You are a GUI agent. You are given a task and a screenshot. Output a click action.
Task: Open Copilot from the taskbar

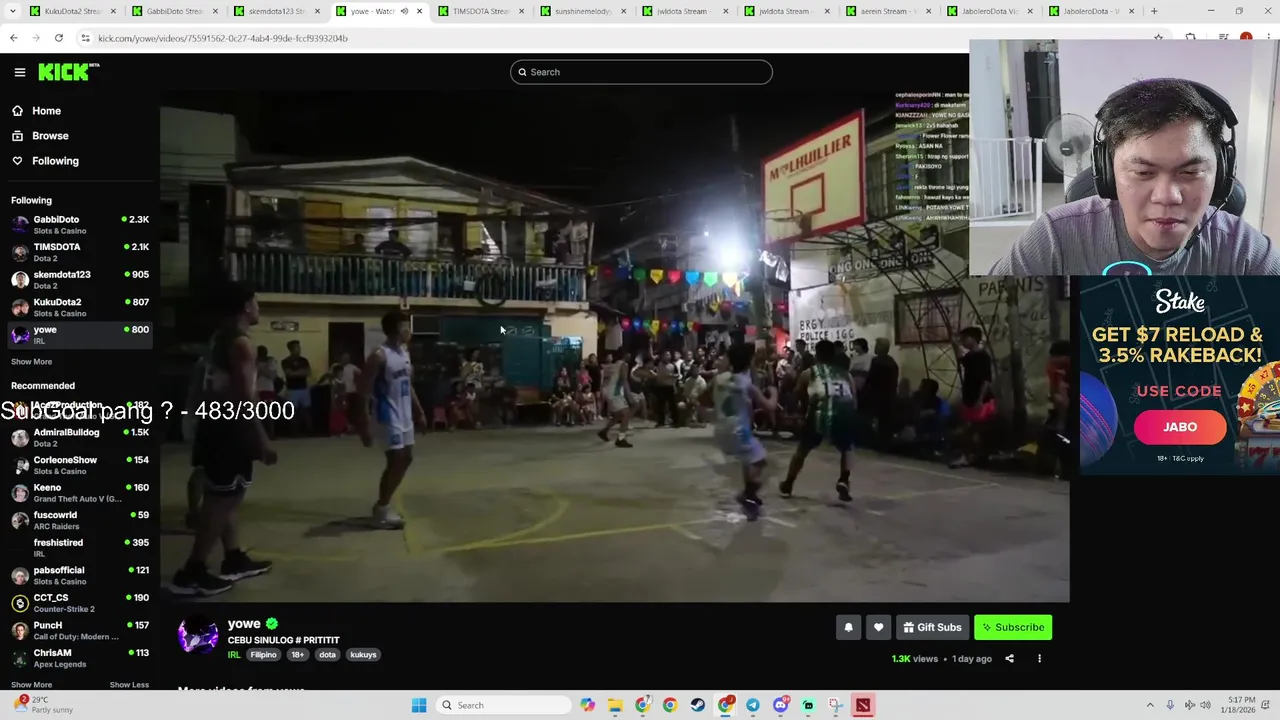tap(588, 705)
